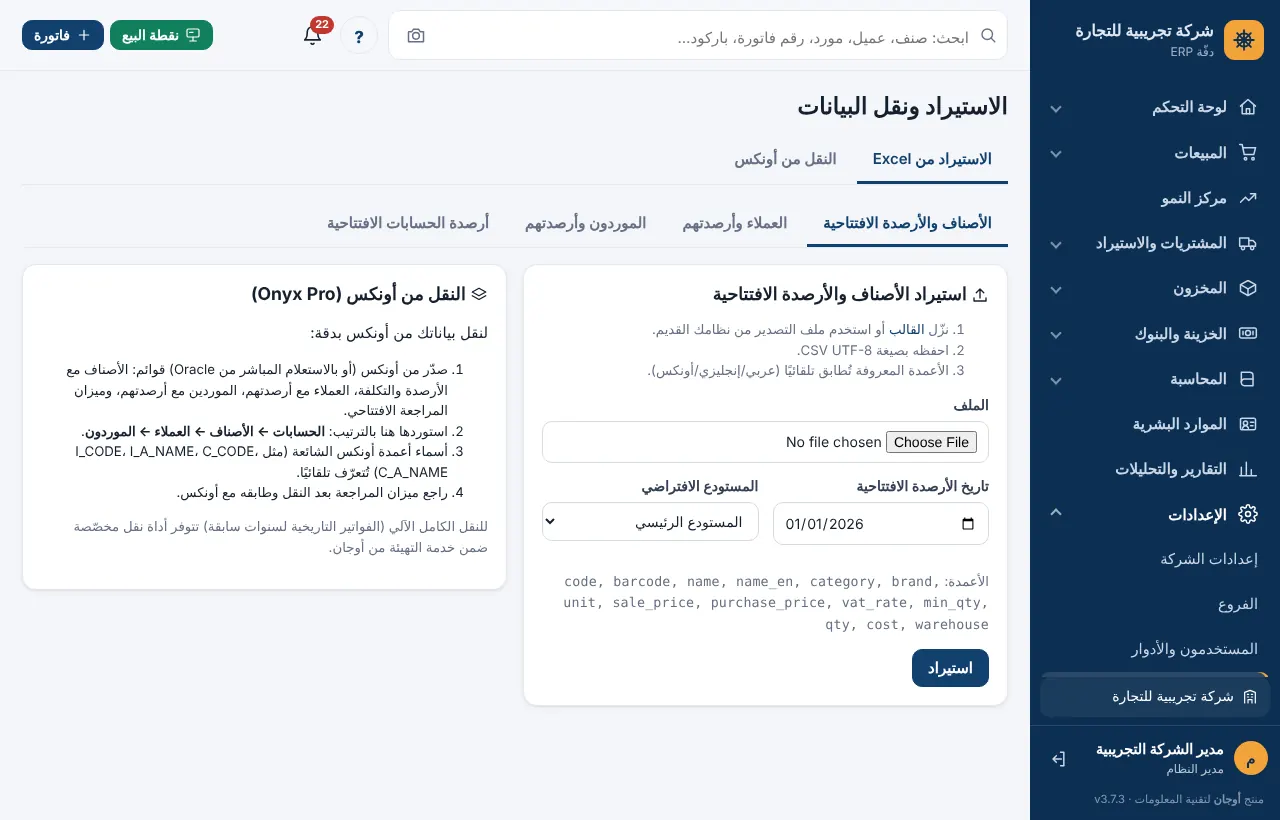Viewport: 1280px width, 820px height.
Task: Click the ID card icon for الموارد البشرية
Action: pos(1248,424)
